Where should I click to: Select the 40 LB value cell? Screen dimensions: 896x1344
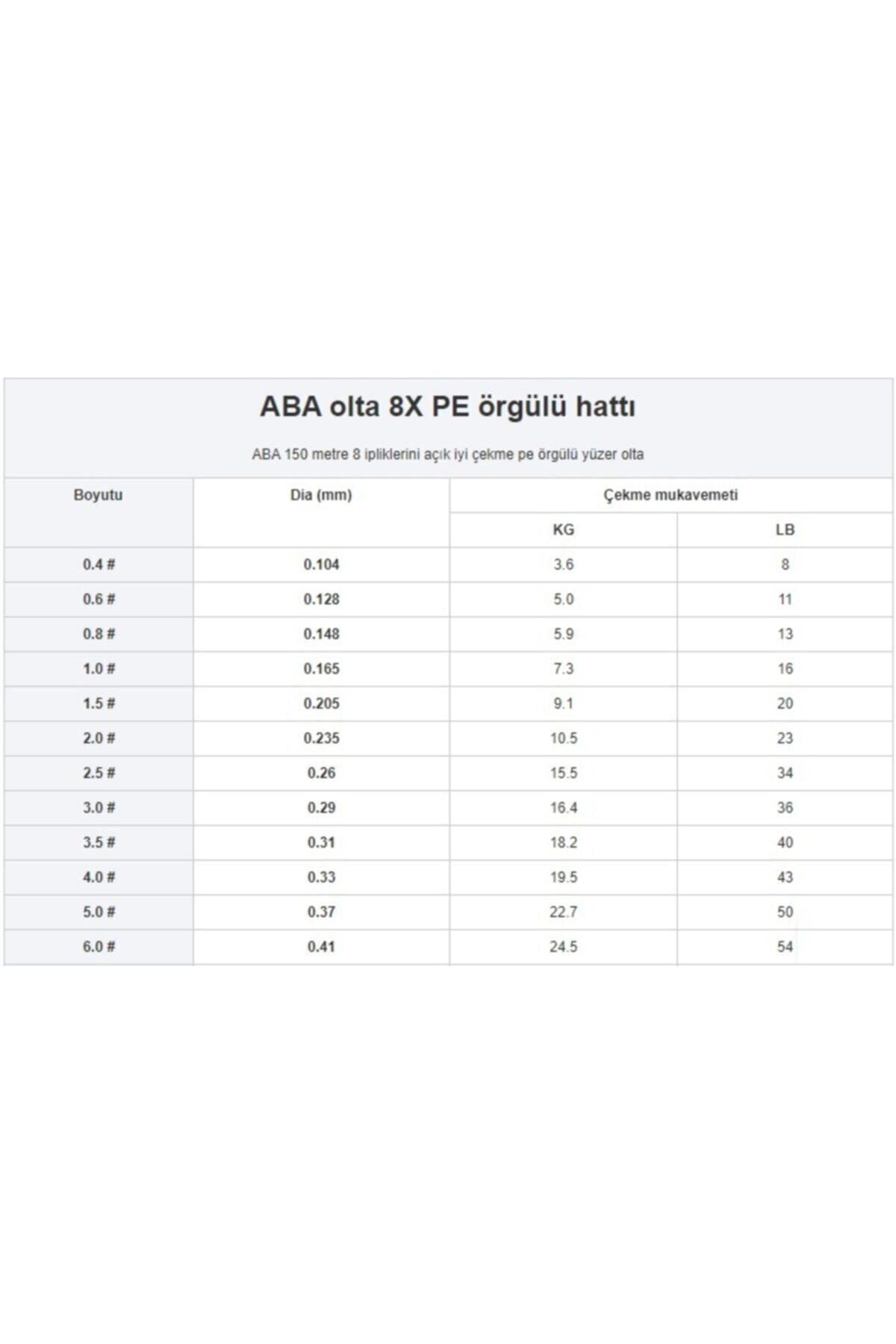pyautogui.click(x=785, y=842)
